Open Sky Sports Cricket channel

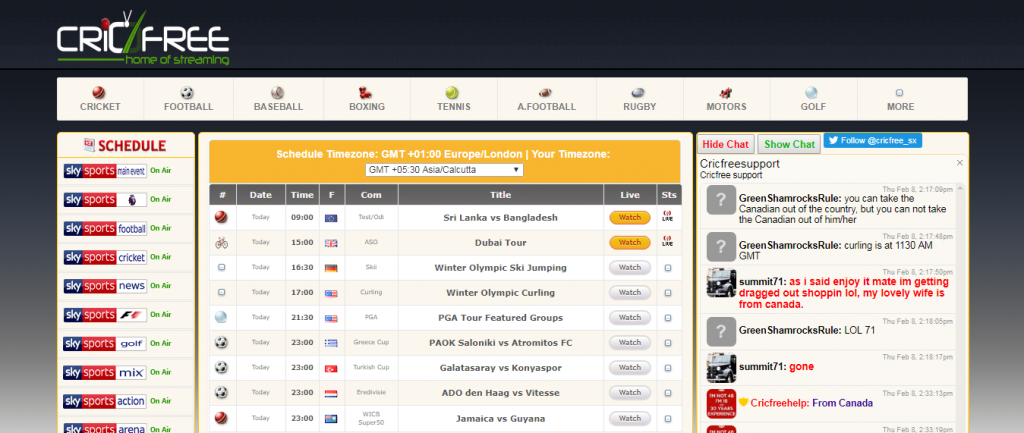105,257
